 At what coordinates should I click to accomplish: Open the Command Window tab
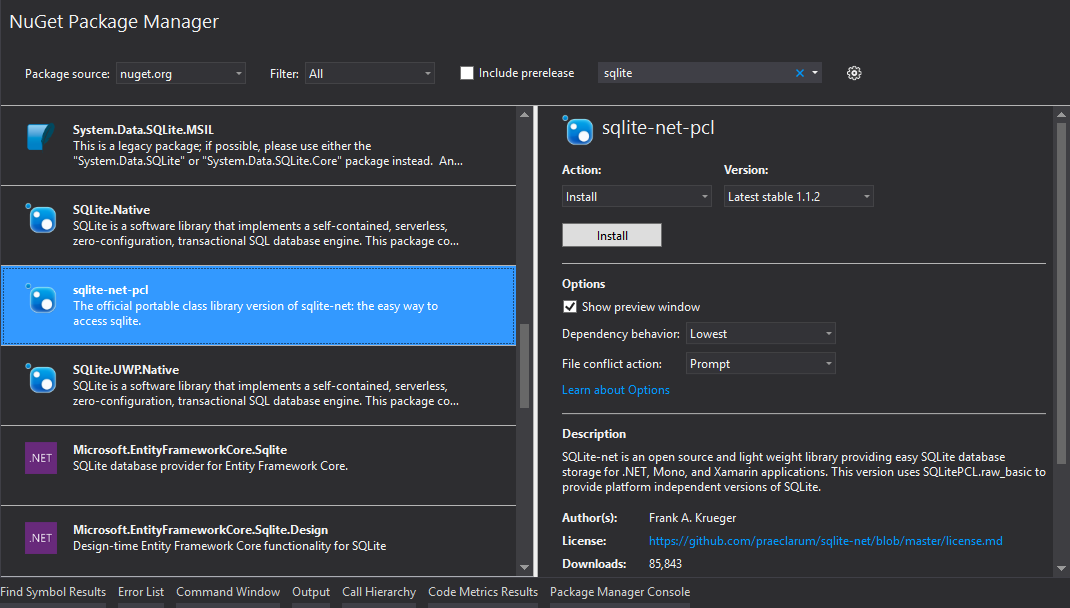pyautogui.click(x=228, y=592)
